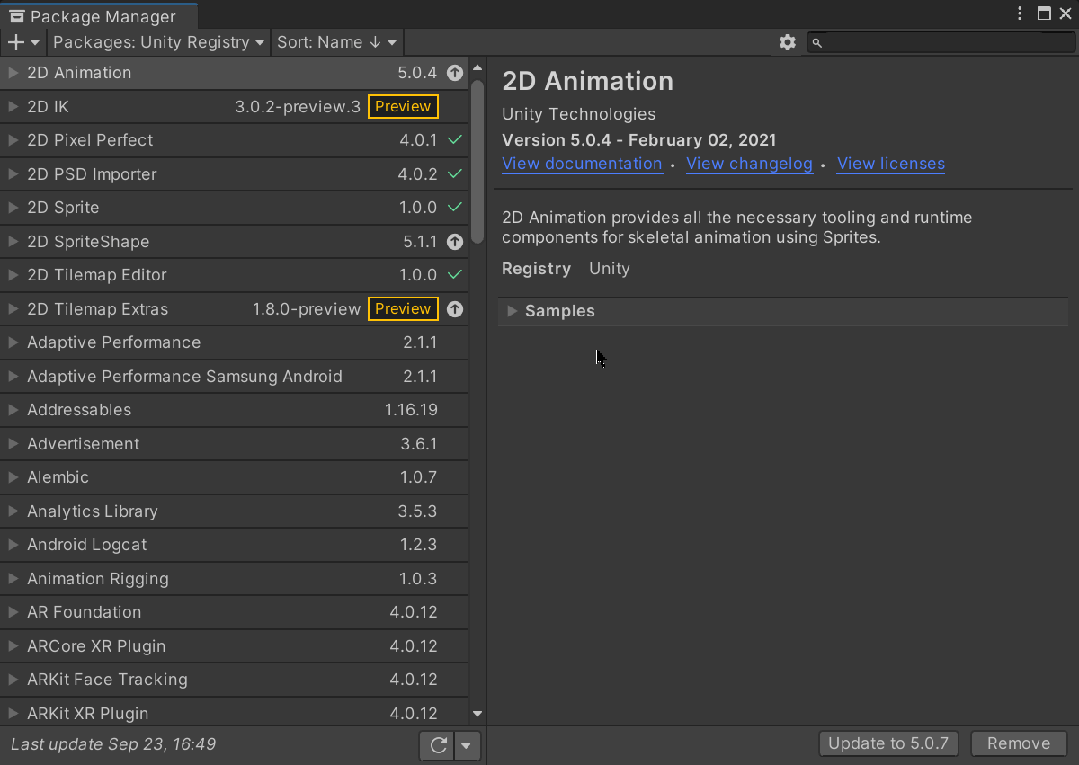Refresh the package list
1079x765 pixels.
(x=438, y=745)
